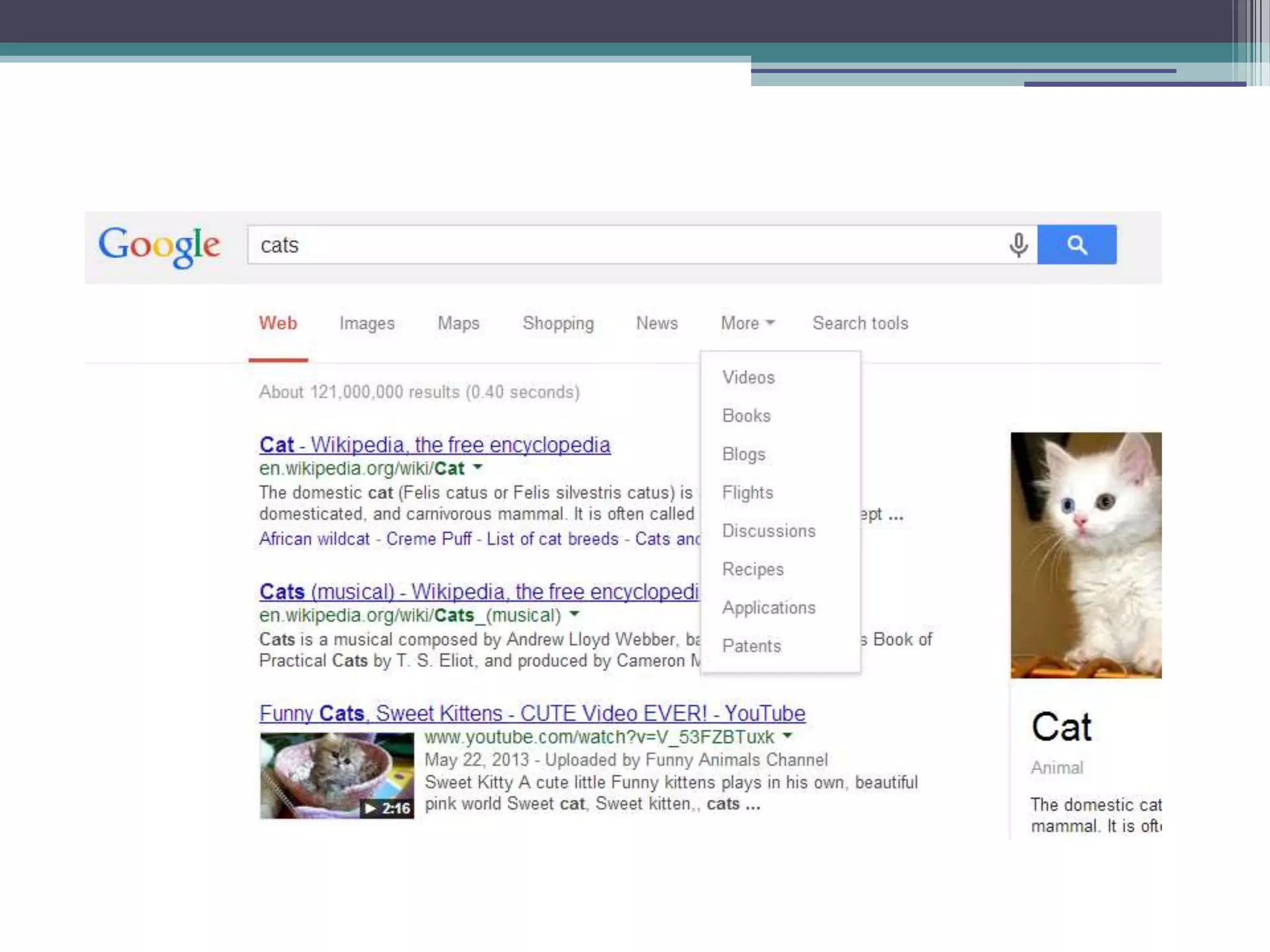Activate voice search microphone icon

(x=1018, y=245)
